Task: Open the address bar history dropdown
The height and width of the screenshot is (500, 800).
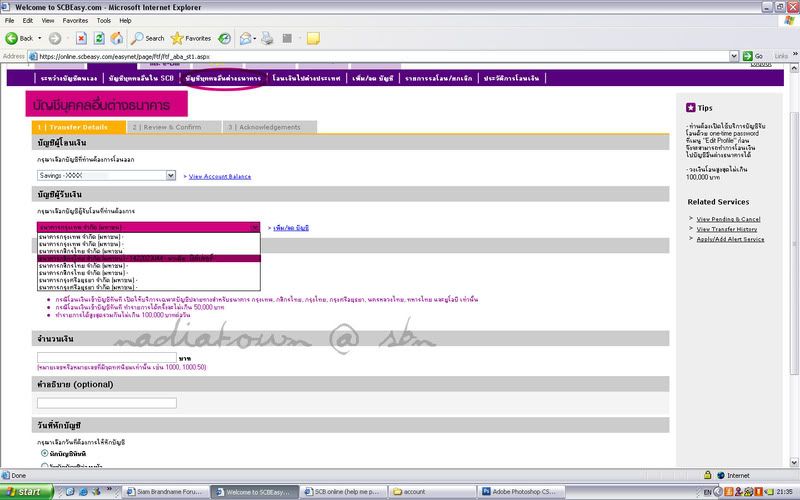Action: (x=734, y=56)
